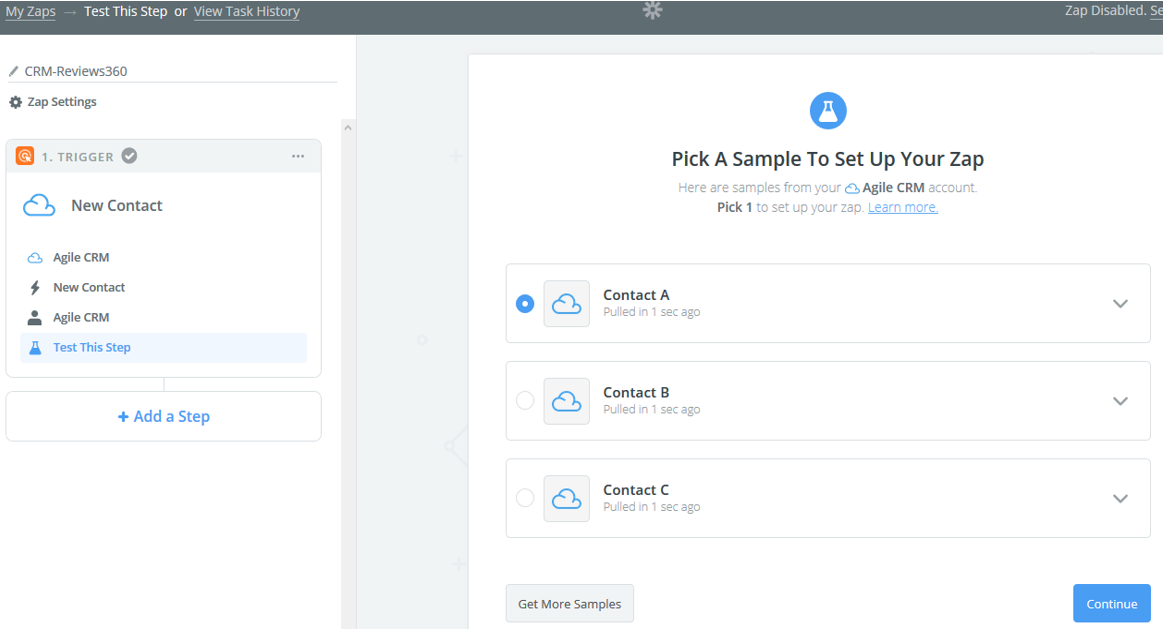Click the trigger completed checkmark icon
Viewport: 1166px width, 640px height.
[x=129, y=156]
